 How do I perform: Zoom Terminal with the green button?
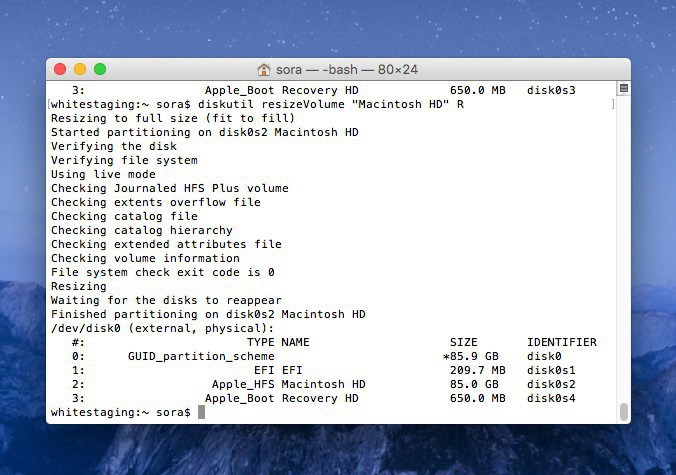coord(100,69)
